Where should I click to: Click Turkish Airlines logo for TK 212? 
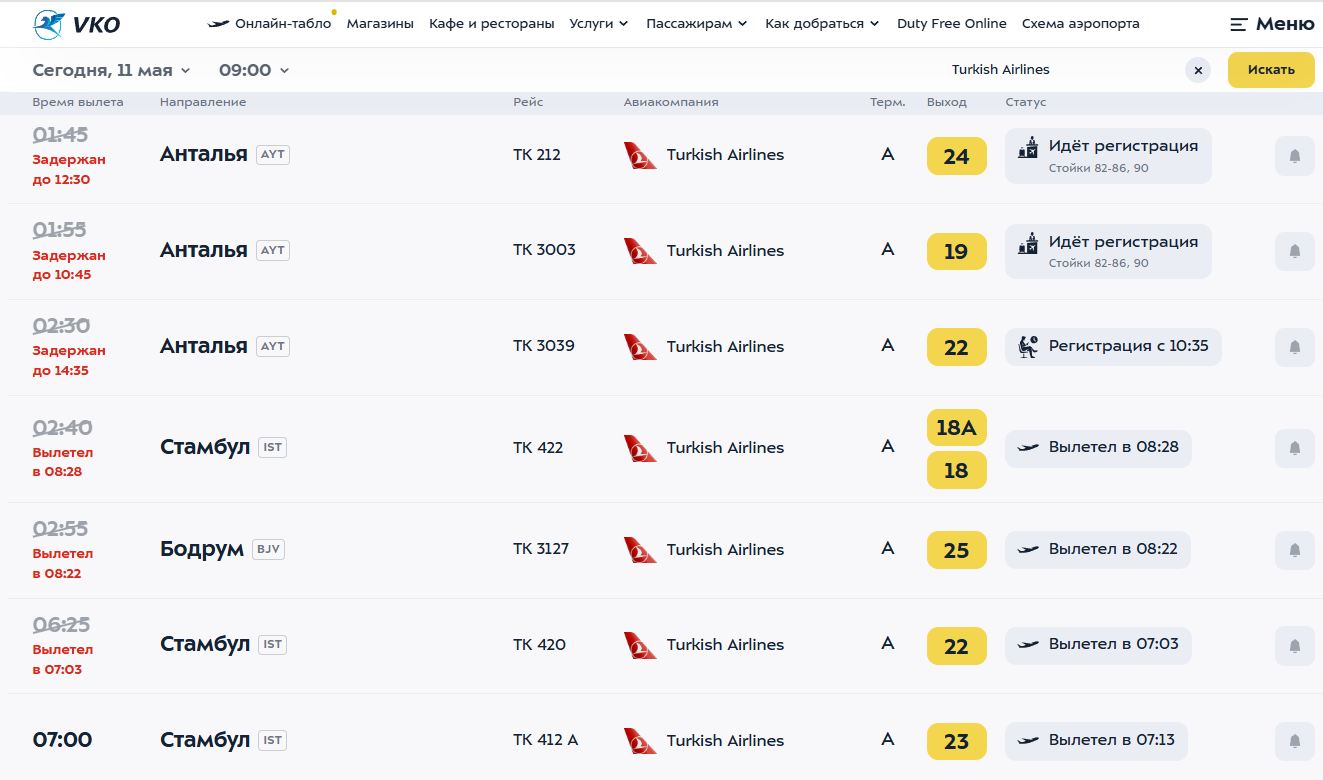tap(640, 155)
